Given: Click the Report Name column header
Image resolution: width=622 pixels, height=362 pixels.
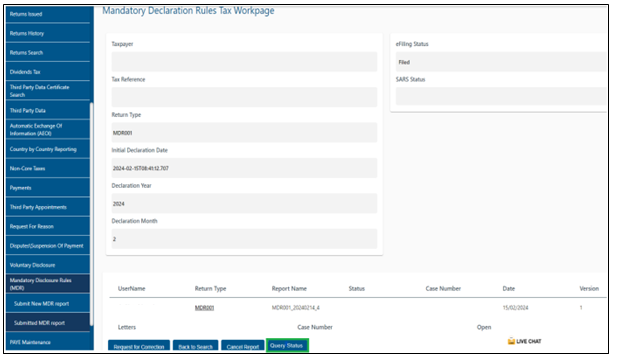Looking at the screenshot, I should (x=289, y=289).
